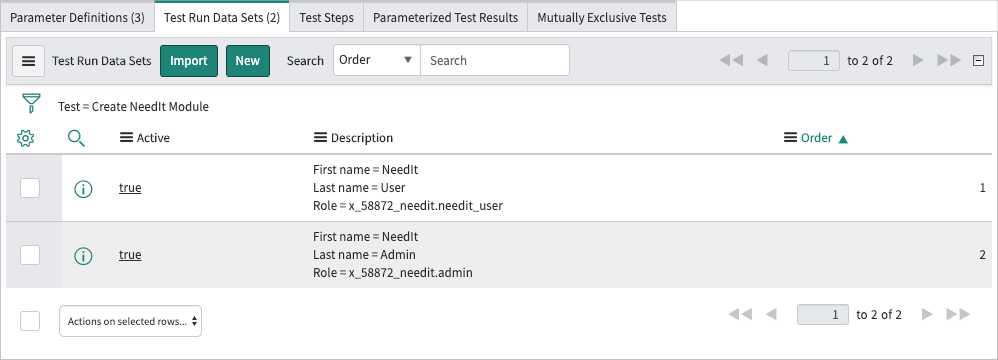Screen dimensions: 998x360
Task: Click the Test = Create NeedIt Module breadcrumb
Action: pyautogui.click(x=133, y=107)
